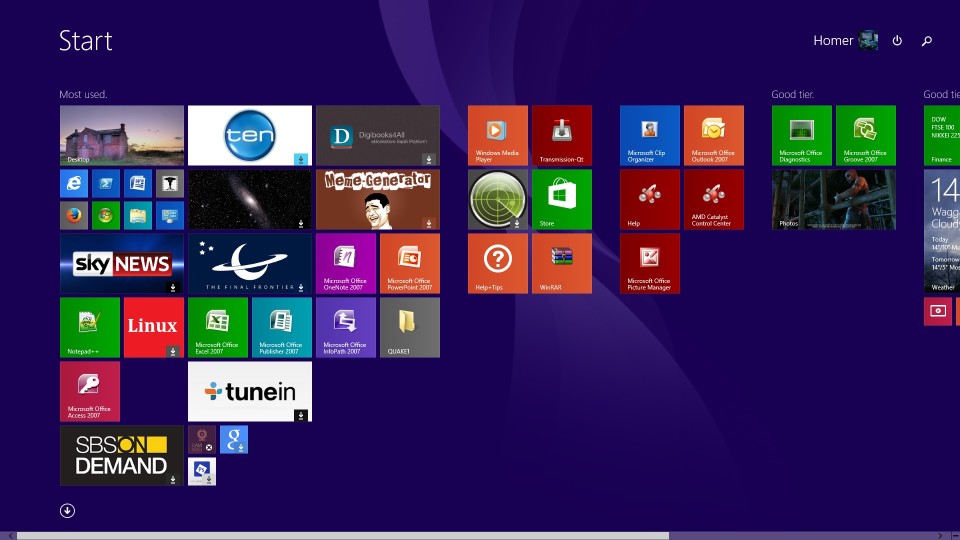The height and width of the screenshot is (540, 960).
Task: Launch the Ten network tile
Action: (x=250, y=135)
